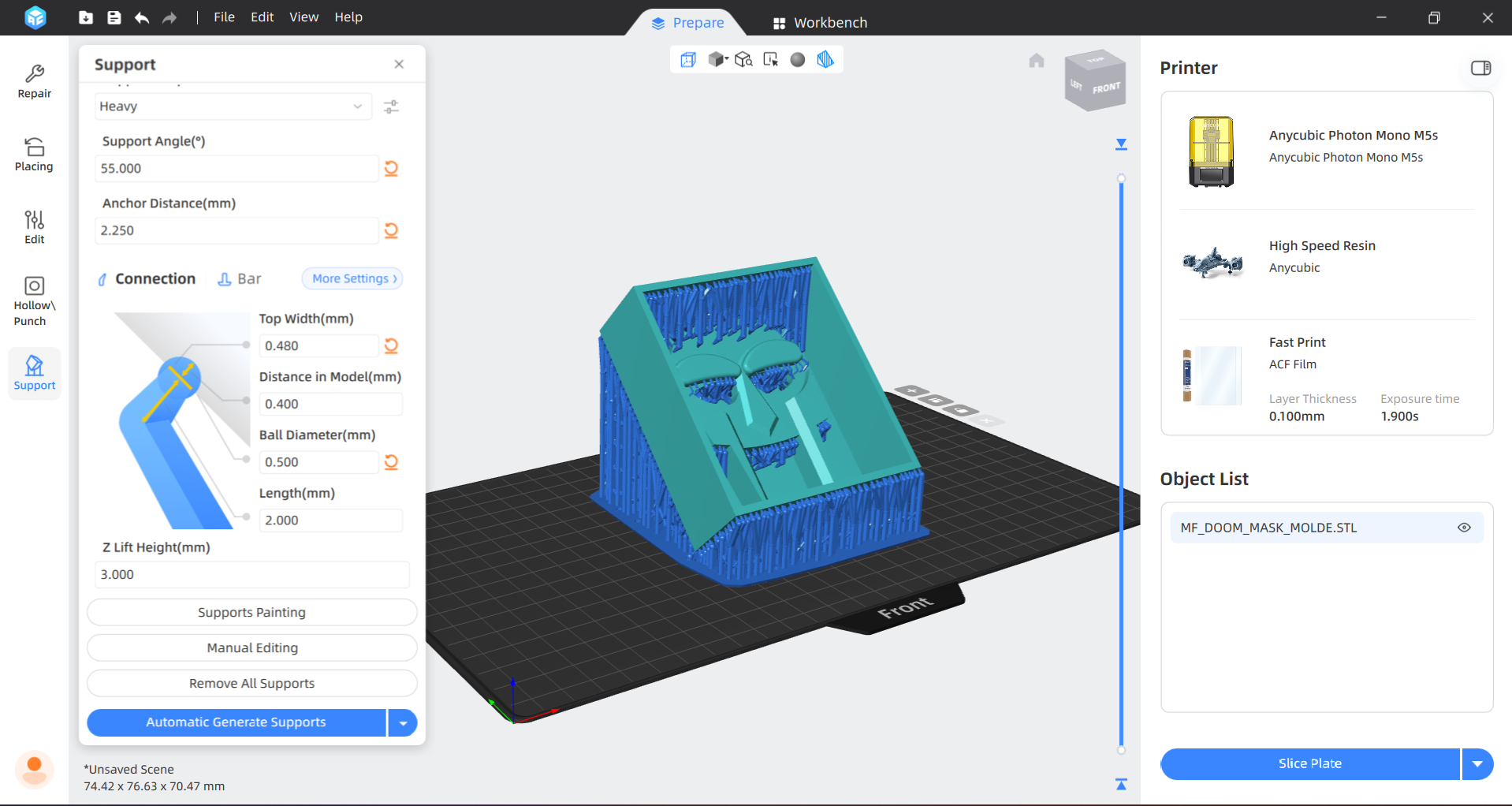
Task: Reset the camera with the home icon
Action: tap(1037, 61)
